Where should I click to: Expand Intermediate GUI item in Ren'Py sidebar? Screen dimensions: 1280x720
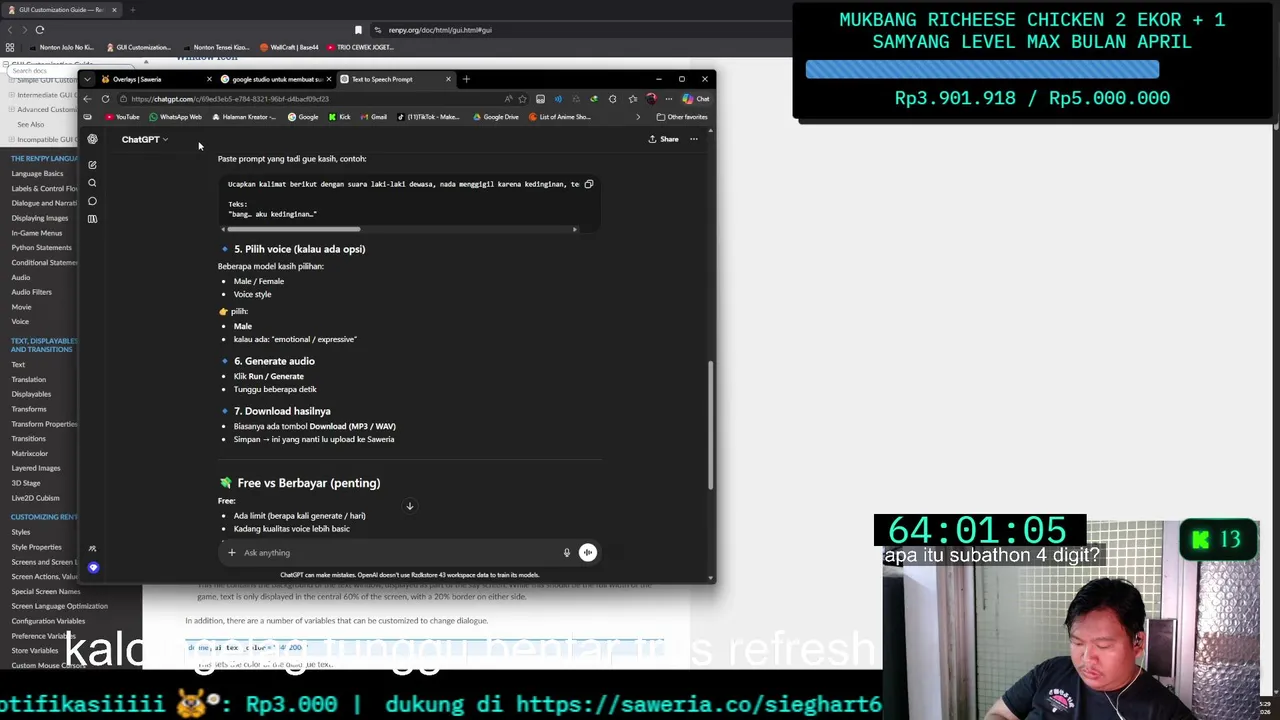coord(12,95)
